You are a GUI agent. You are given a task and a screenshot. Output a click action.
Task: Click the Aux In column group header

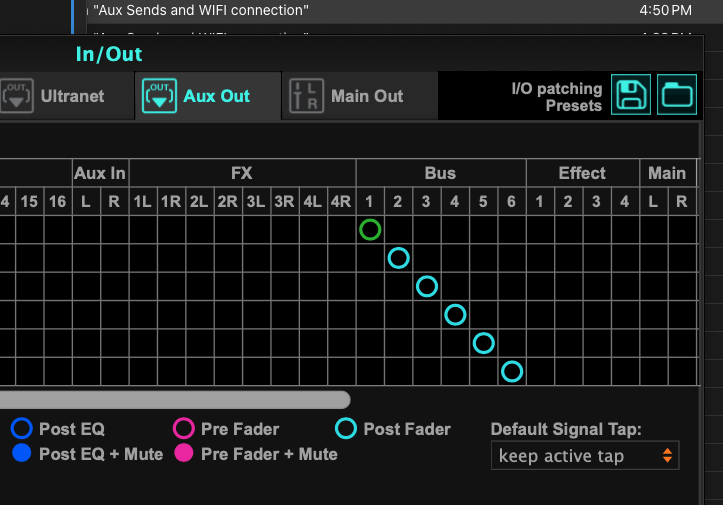pos(100,173)
